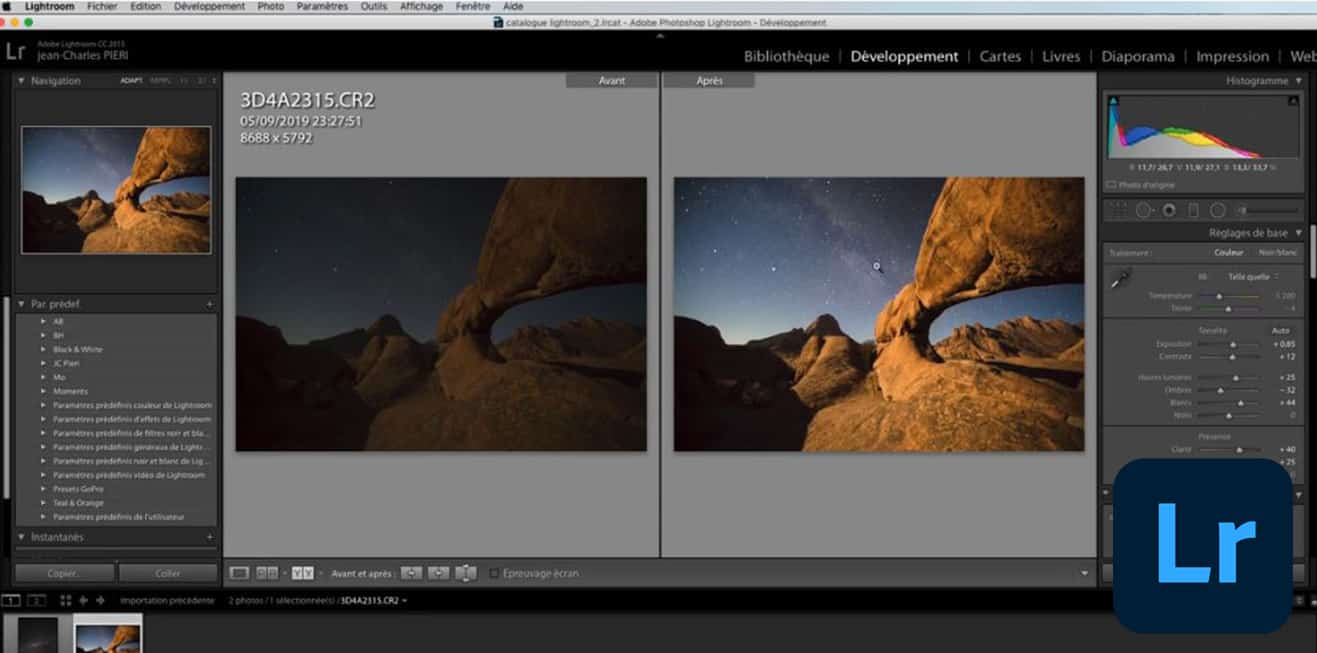Image resolution: width=1317 pixels, height=653 pixels.
Task: Enable the Epreuvage écran checkbox
Action: pyautogui.click(x=494, y=573)
